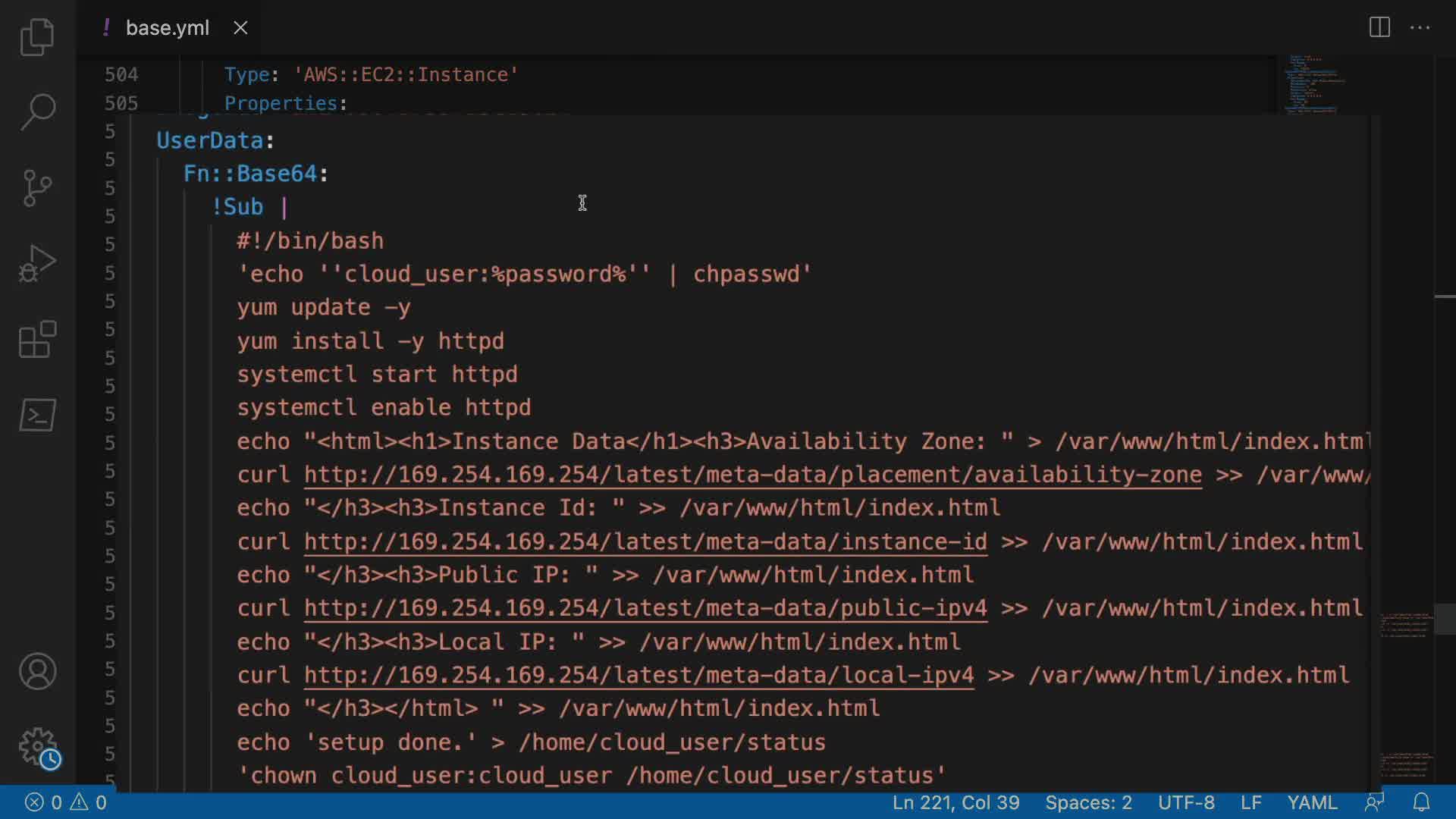
Task: Close the base.yml tab
Action: [240, 28]
